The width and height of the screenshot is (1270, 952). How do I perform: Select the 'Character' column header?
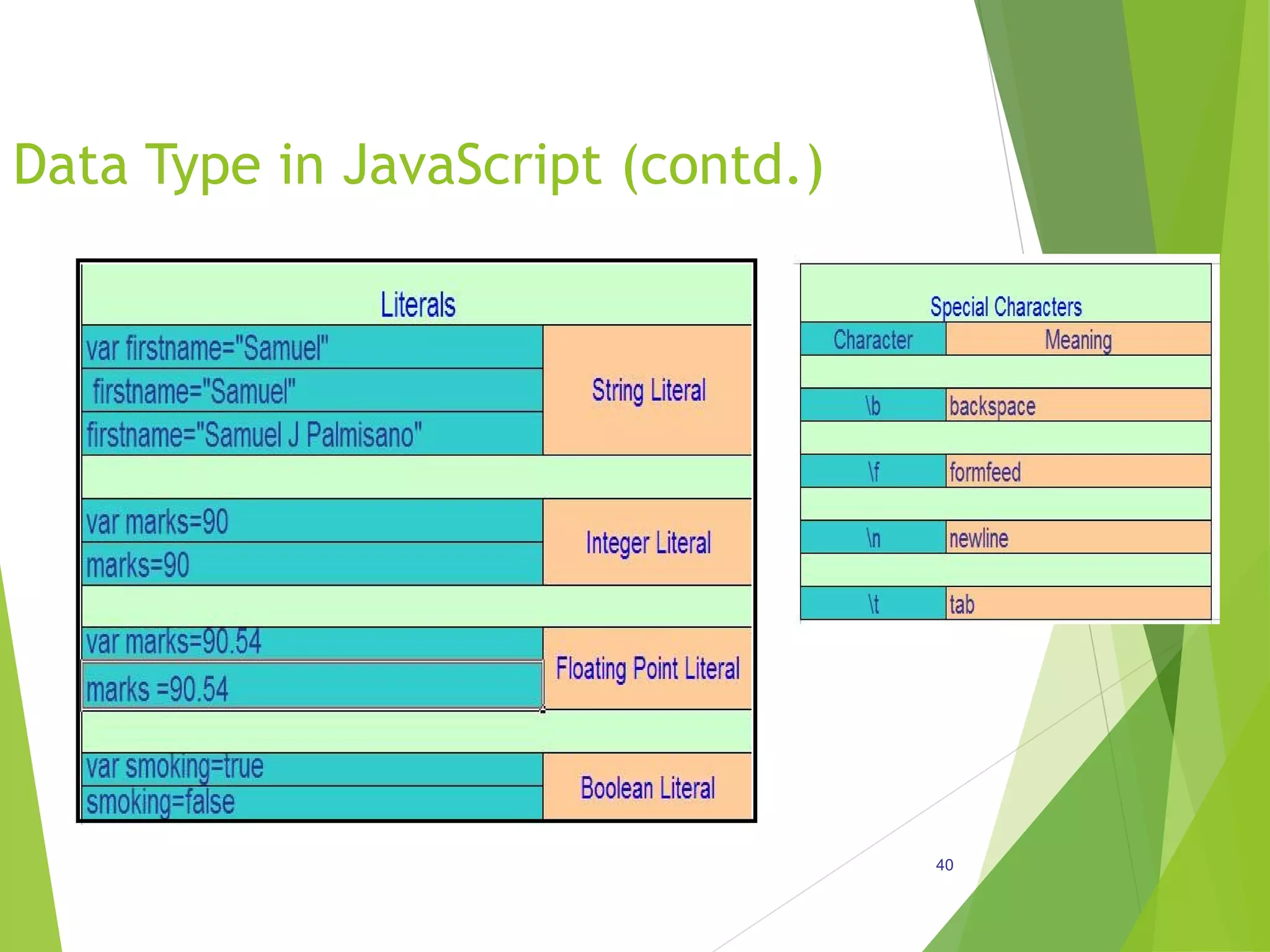coord(873,339)
